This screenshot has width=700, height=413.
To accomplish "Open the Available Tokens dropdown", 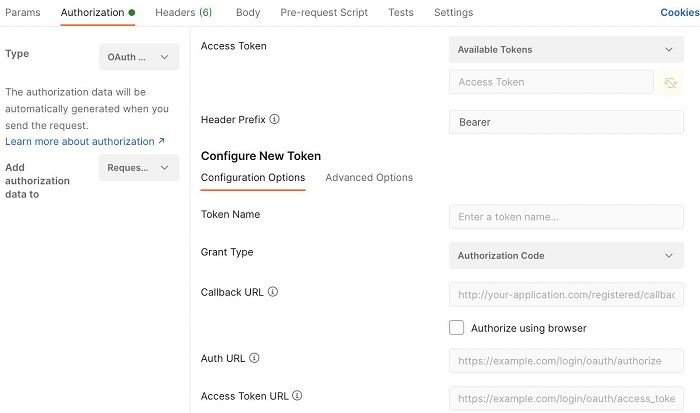I will [566, 49].
